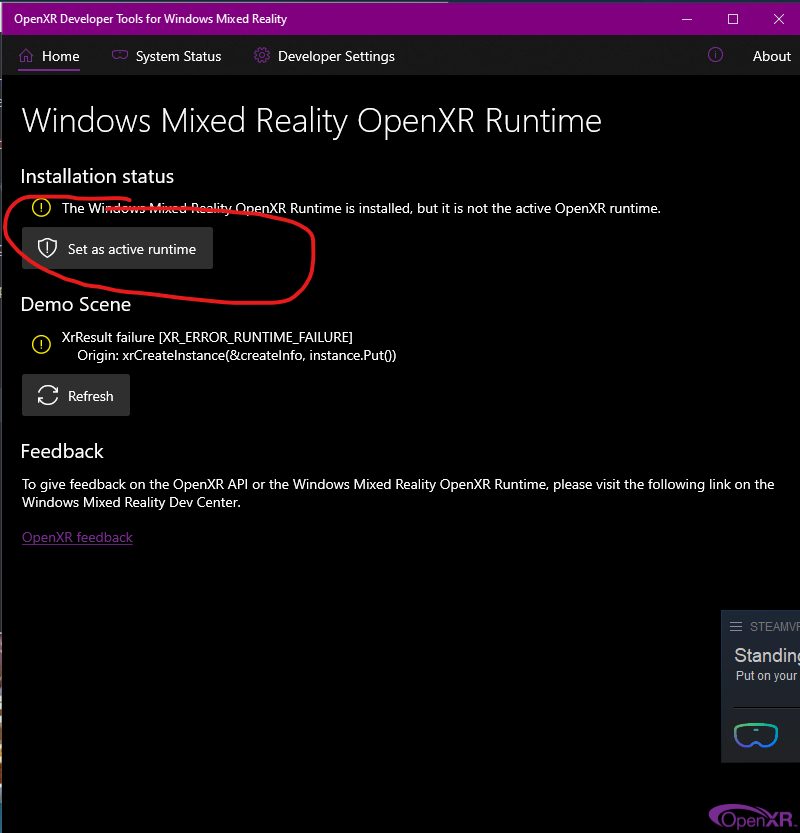The height and width of the screenshot is (833, 800).
Task: Click the Installation status warning icon
Action: [x=41, y=208]
